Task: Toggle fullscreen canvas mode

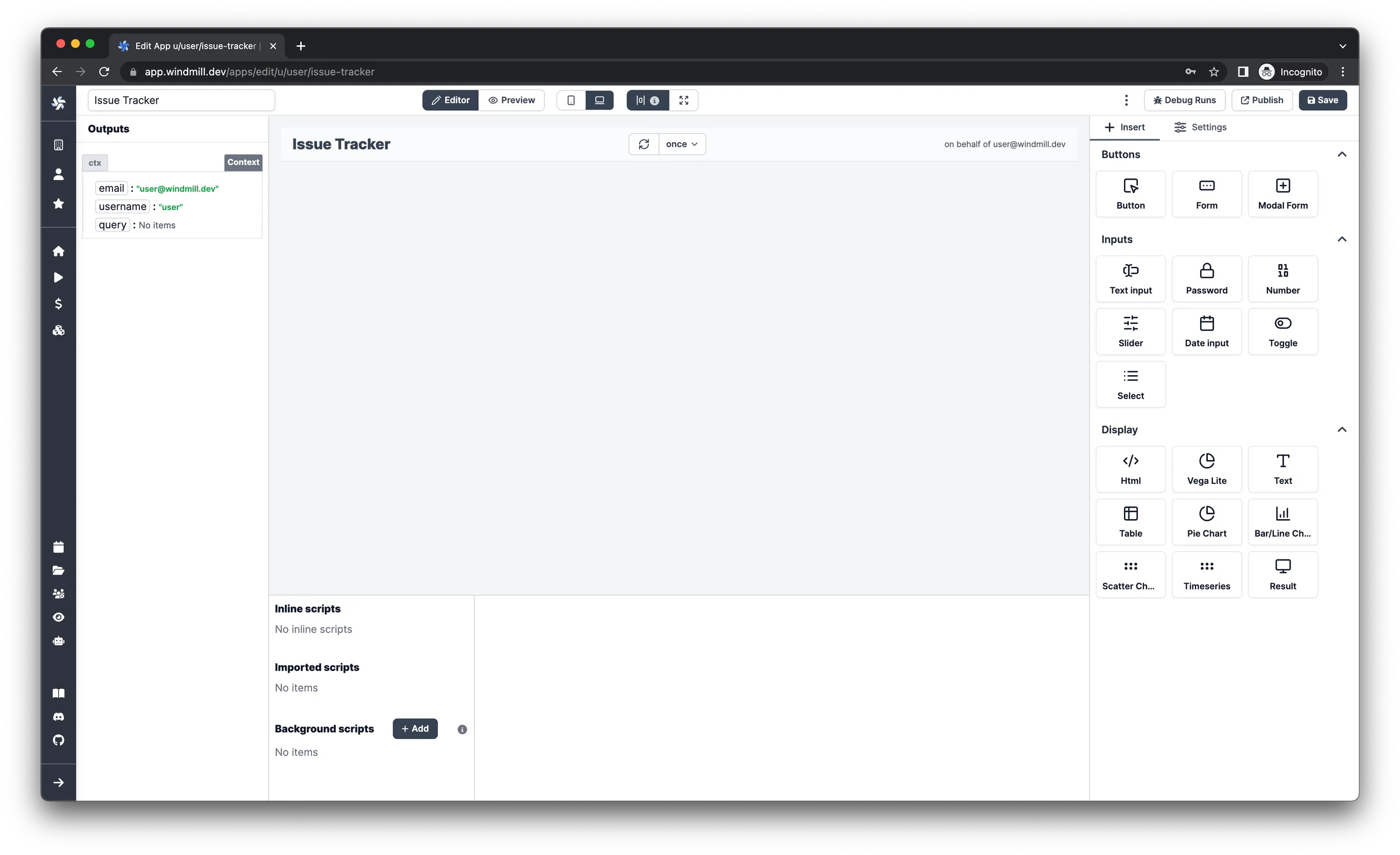Action: 684,100
